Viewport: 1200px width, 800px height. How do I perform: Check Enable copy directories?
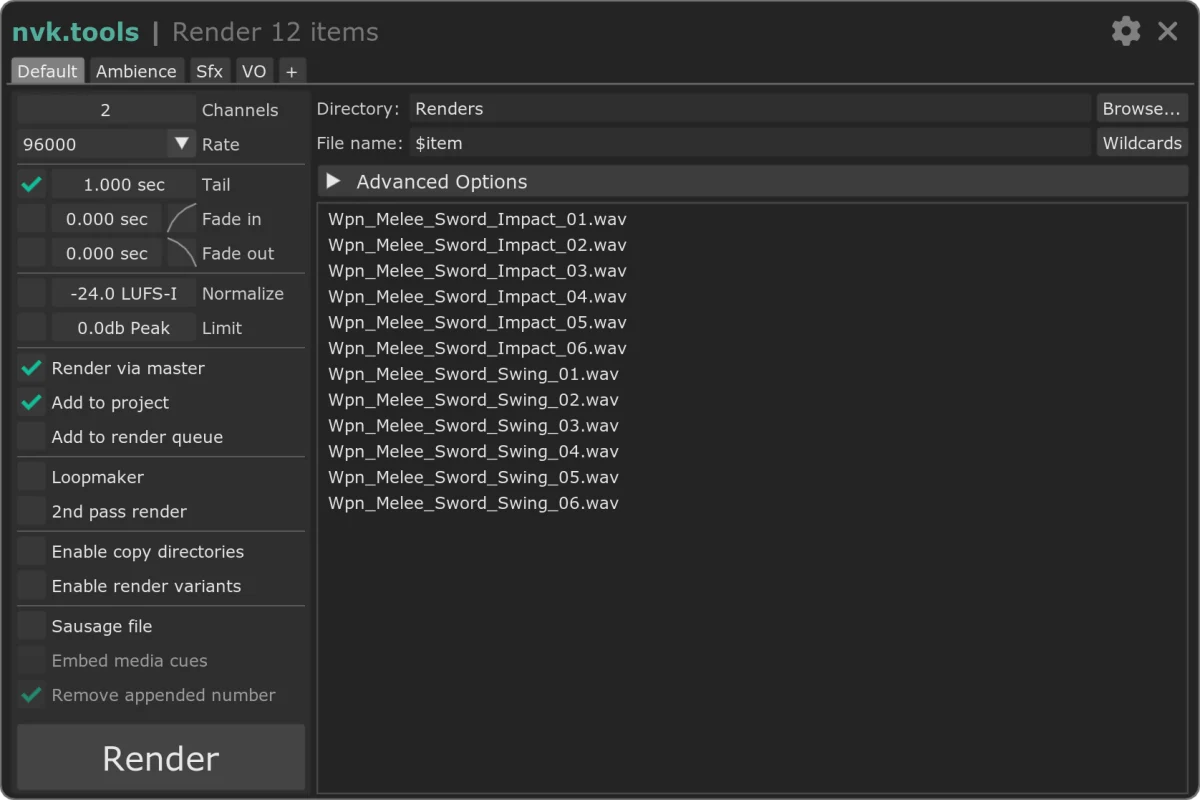pyautogui.click(x=32, y=551)
